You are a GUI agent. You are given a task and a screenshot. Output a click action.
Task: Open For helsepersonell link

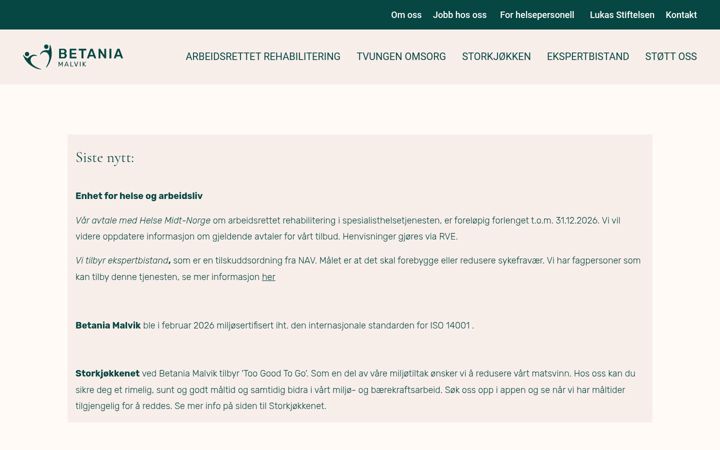coord(537,15)
